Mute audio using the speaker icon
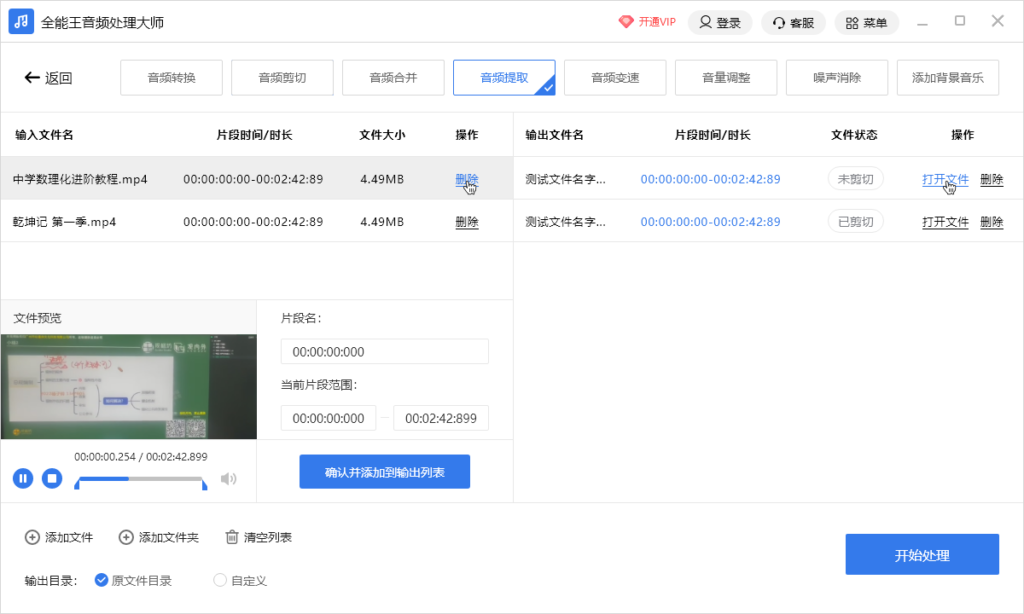Screen dimensions: 1024x614 (x=229, y=478)
